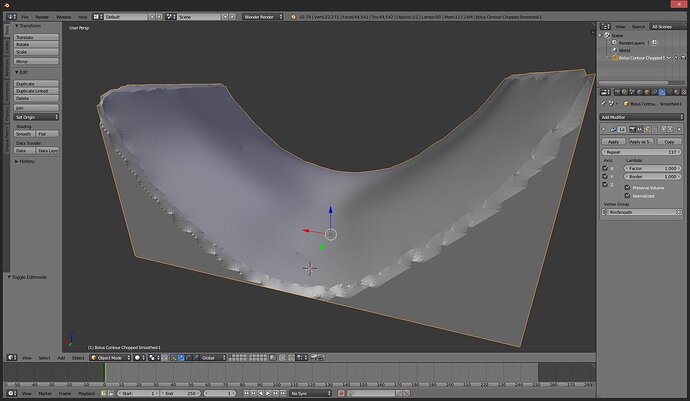Open the Set Origin dropdown

point(36,117)
